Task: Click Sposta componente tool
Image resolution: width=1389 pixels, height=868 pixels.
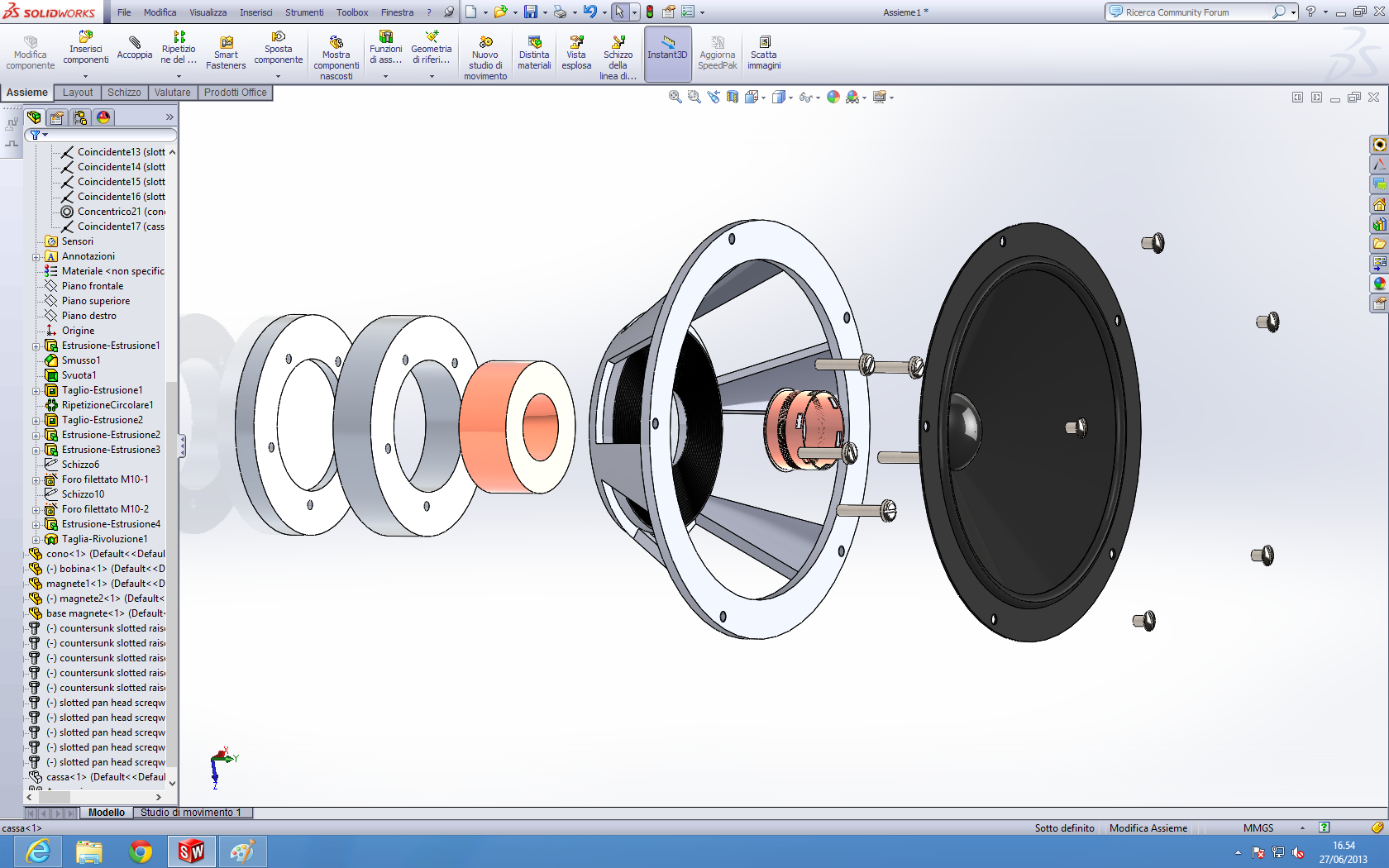Action: (279, 48)
